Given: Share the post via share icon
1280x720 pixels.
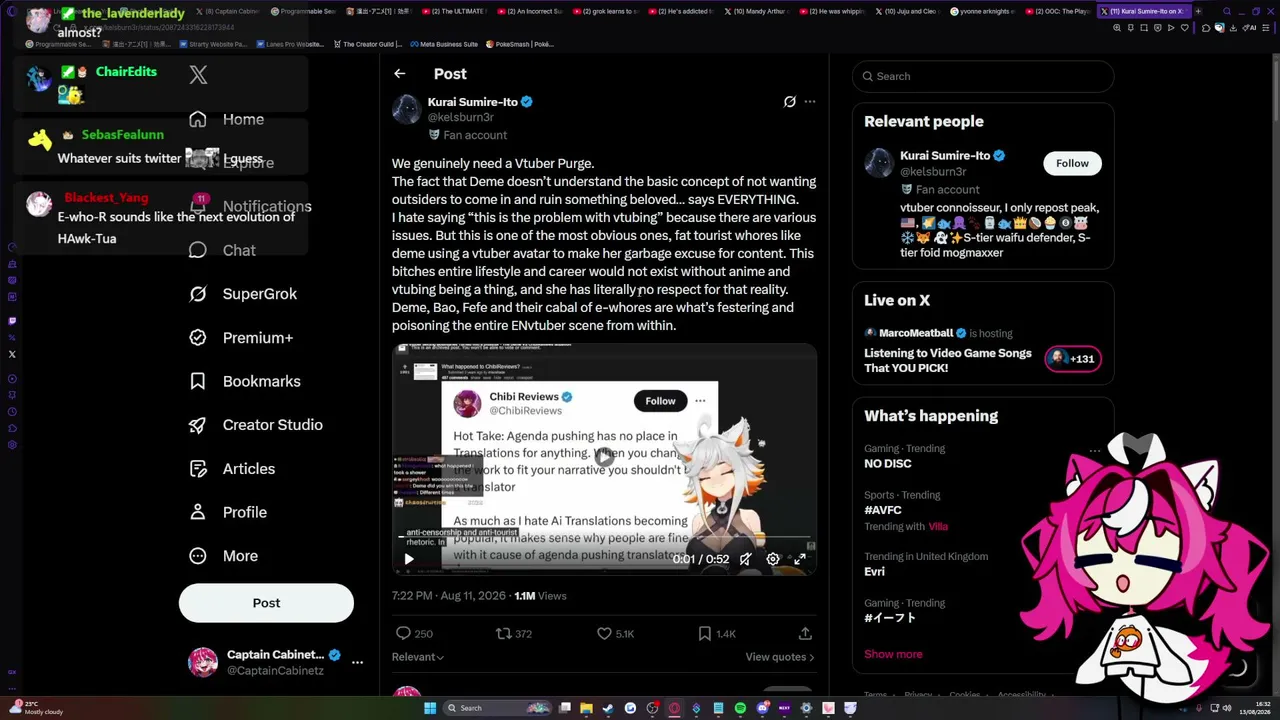Looking at the screenshot, I should pos(805,633).
